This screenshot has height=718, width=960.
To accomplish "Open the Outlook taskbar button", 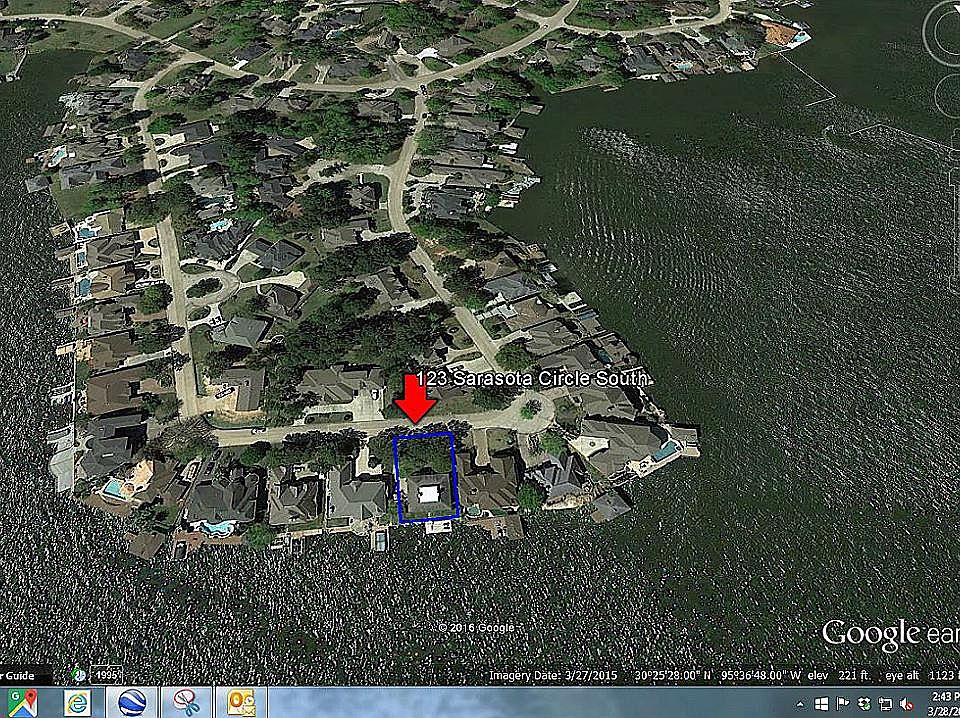I will [240, 702].
